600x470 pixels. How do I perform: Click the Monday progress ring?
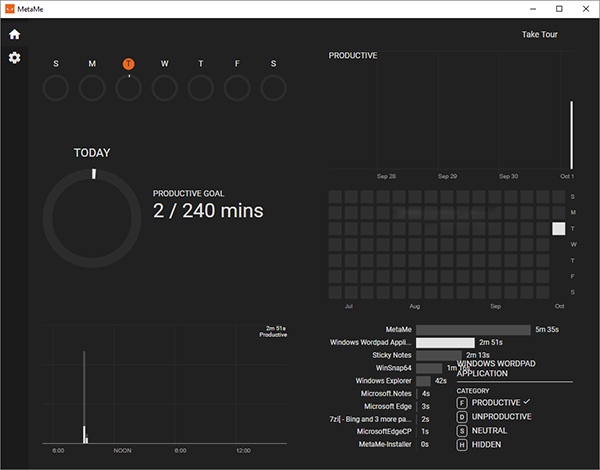point(91,88)
